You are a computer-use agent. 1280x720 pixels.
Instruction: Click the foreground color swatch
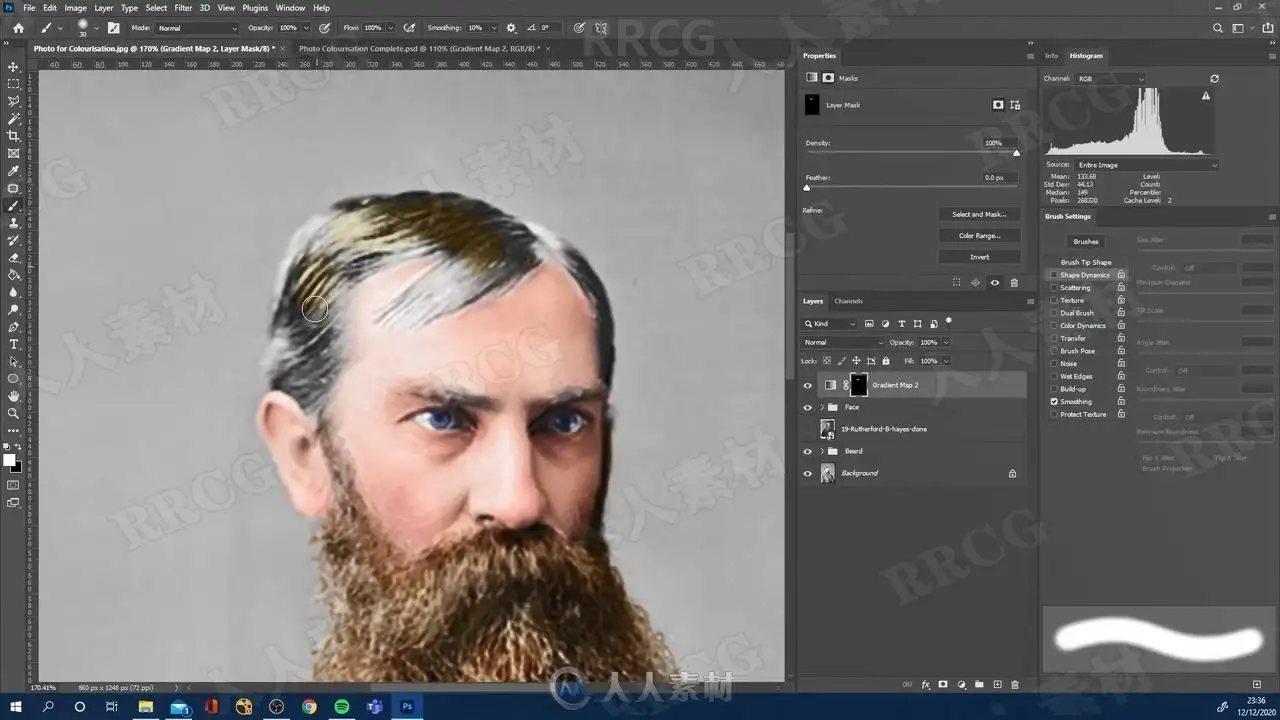click(x=9, y=460)
